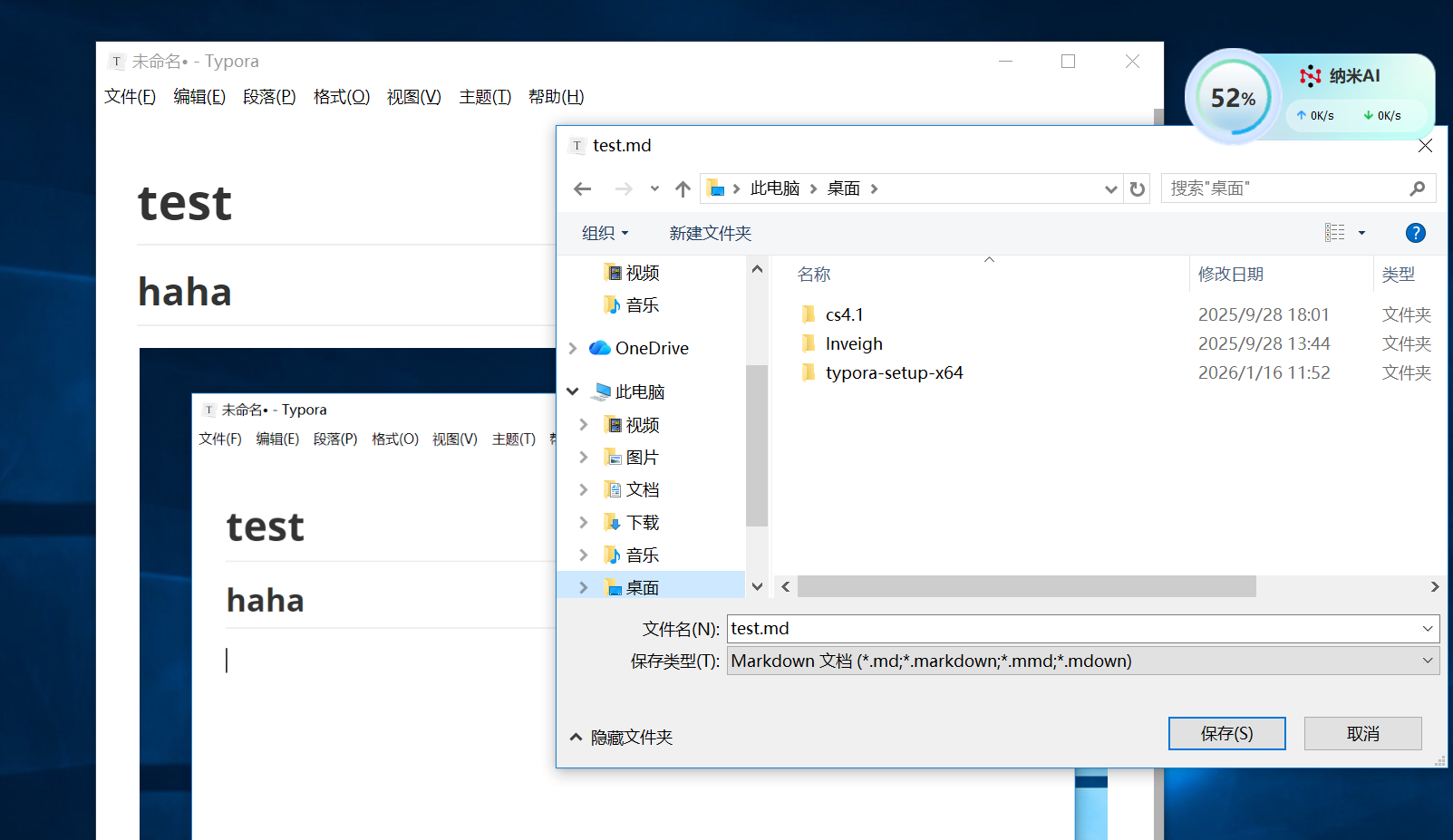Expand the OneDrive tree node

(572, 348)
